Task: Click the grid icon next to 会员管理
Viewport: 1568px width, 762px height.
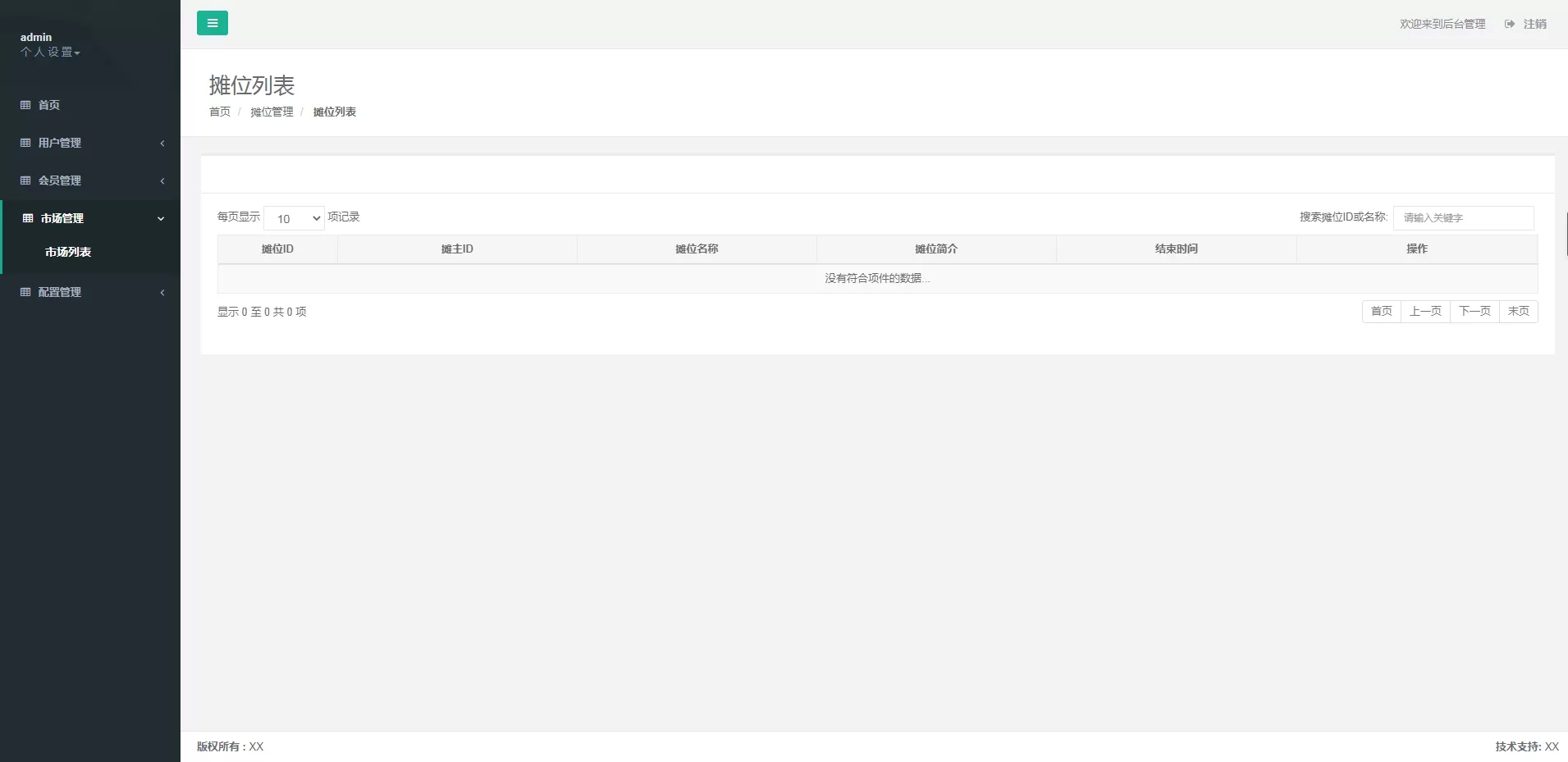Action: click(25, 180)
